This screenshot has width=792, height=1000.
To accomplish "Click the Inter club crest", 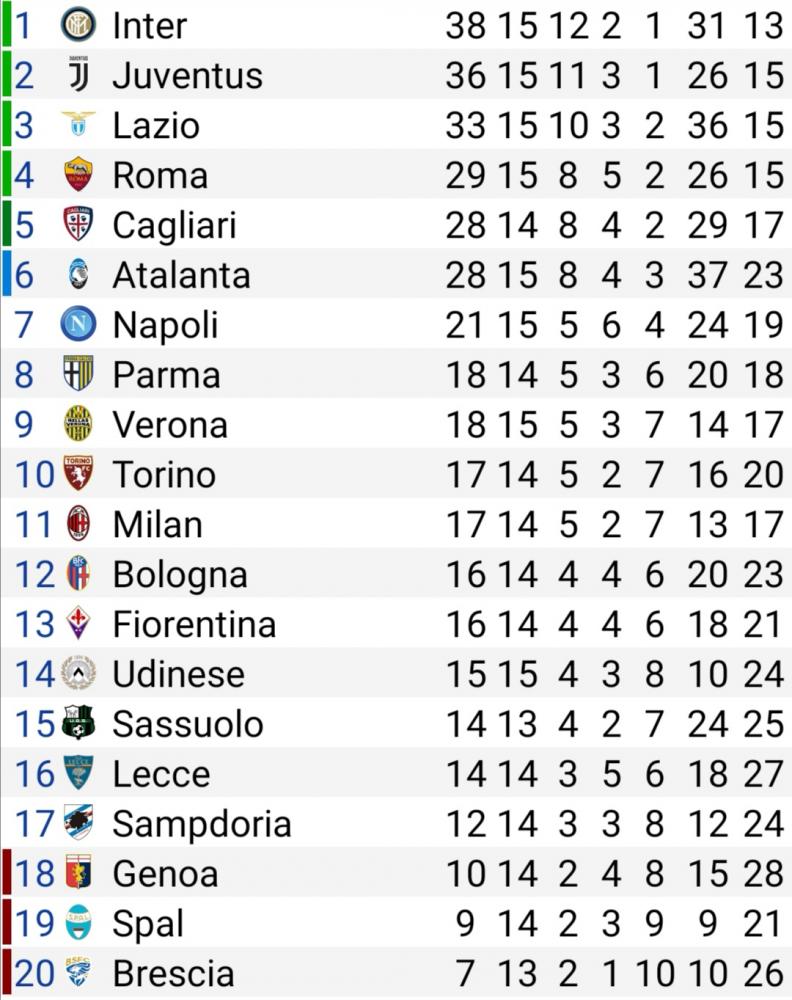I will (78, 25).
